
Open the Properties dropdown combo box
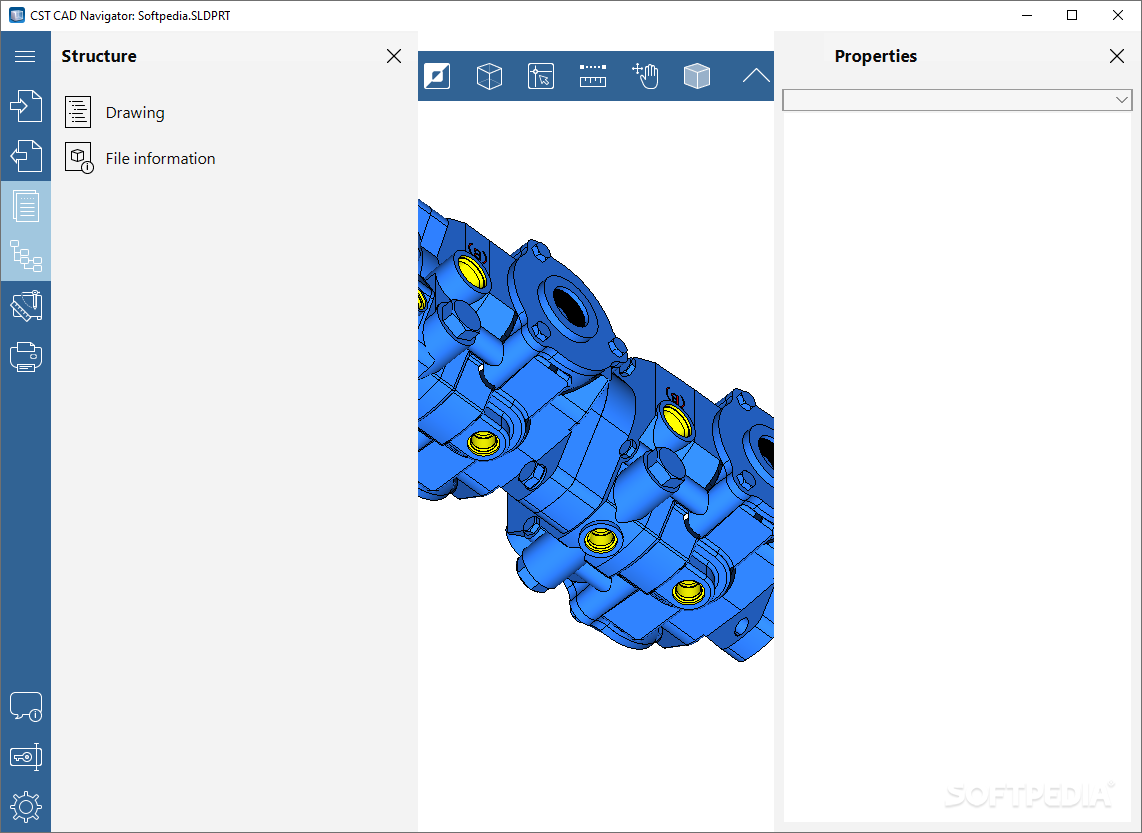957,100
